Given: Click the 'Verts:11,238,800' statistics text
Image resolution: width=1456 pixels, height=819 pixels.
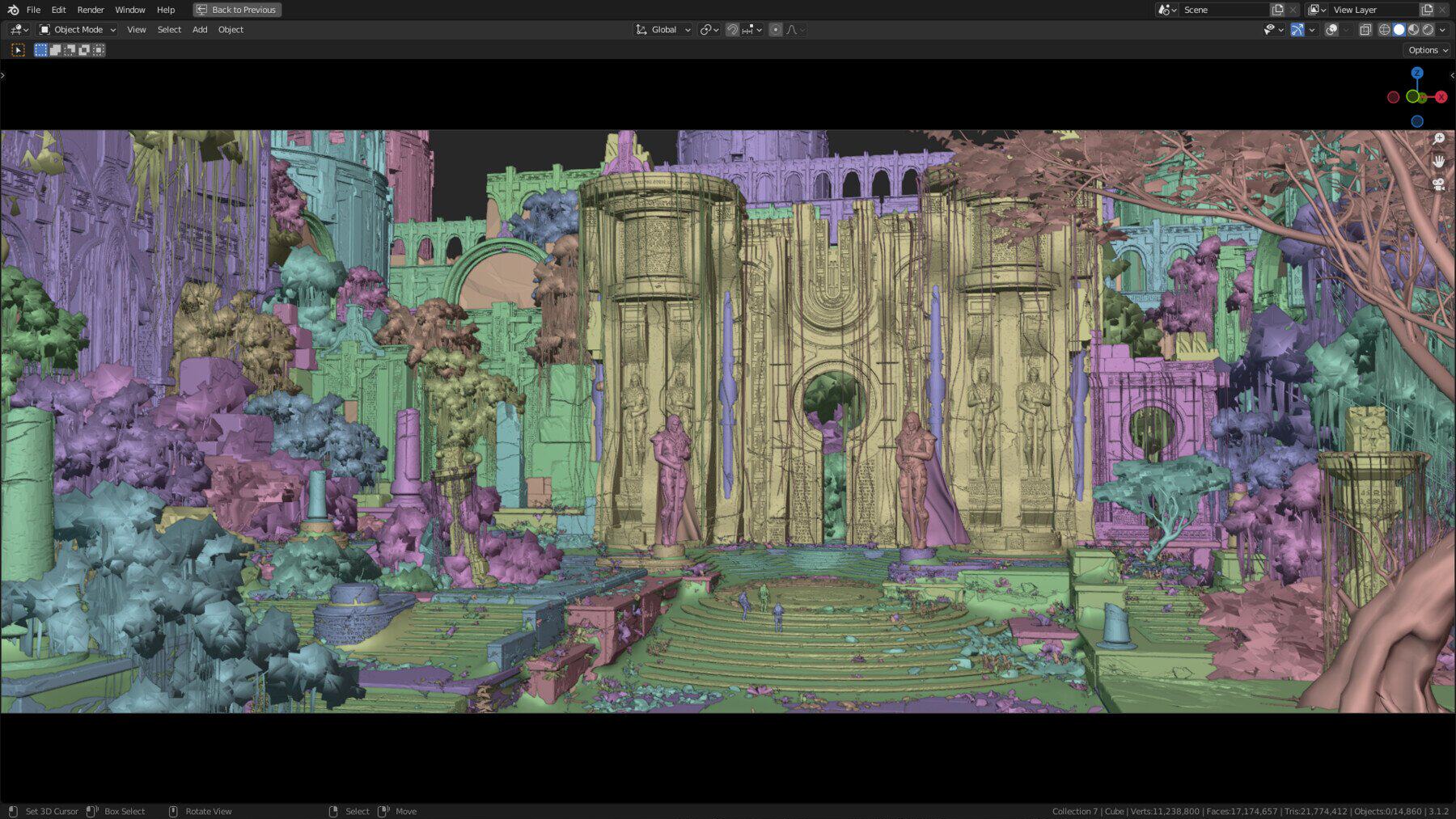Looking at the screenshot, I should coord(1164,811).
